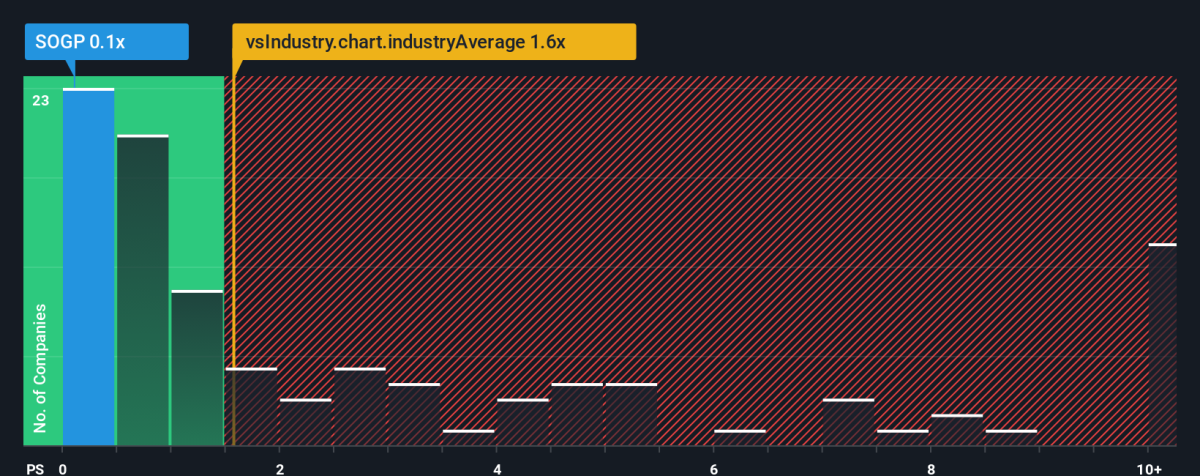The height and width of the screenshot is (476, 1200).
Task: Select the bar starting at 7
Action: (x=848, y=422)
